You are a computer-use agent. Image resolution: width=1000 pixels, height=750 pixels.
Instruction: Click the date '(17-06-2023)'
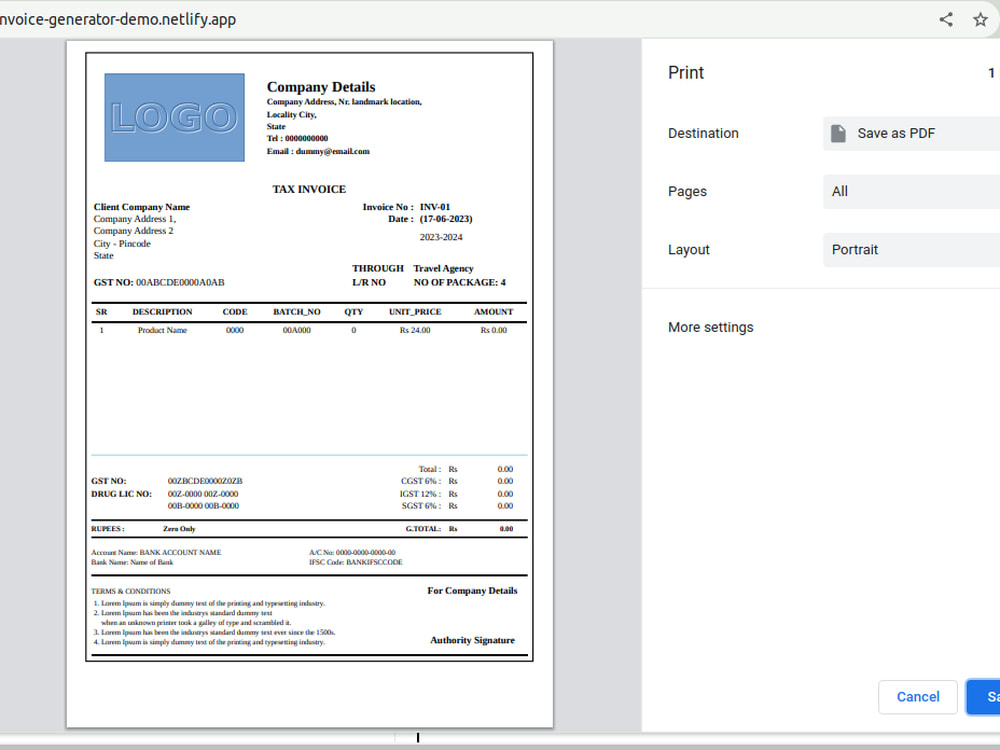pos(446,219)
